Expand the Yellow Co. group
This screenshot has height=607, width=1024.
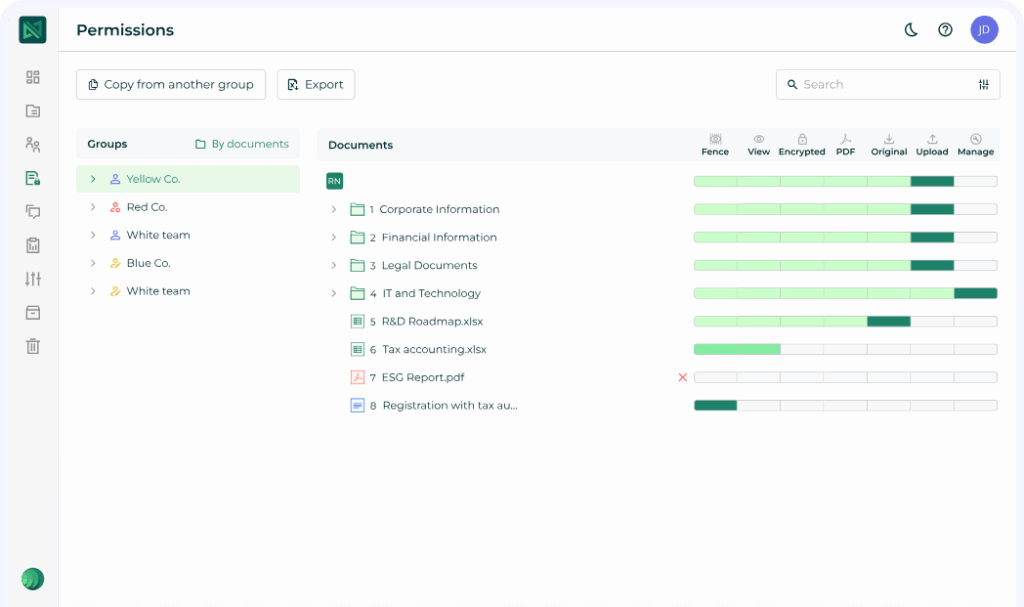(95, 178)
